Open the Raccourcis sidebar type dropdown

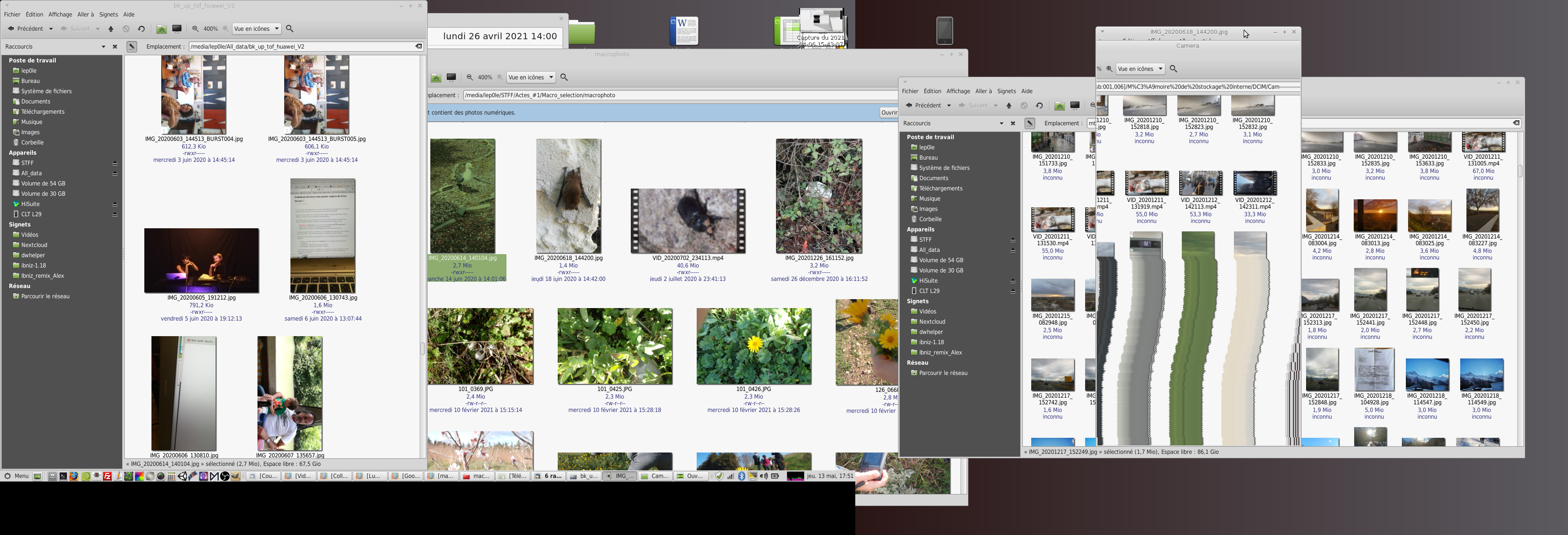pyautogui.click(x=103, y=46)
